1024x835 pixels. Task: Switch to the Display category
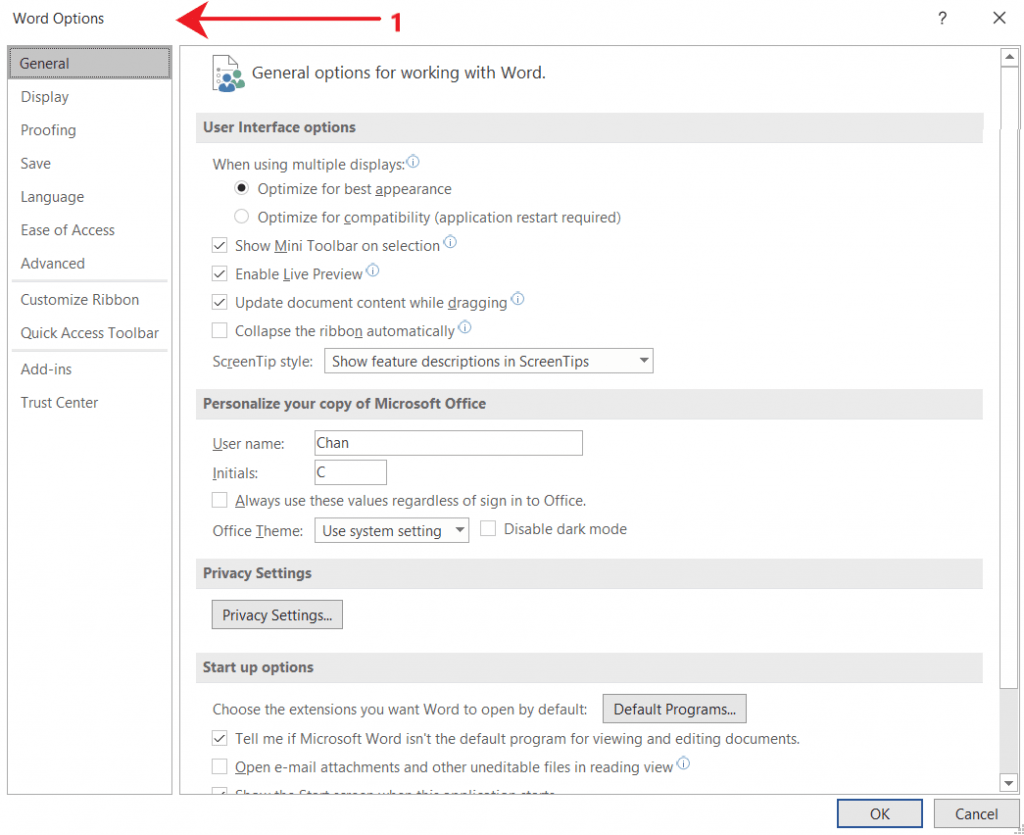click(89, 97)
